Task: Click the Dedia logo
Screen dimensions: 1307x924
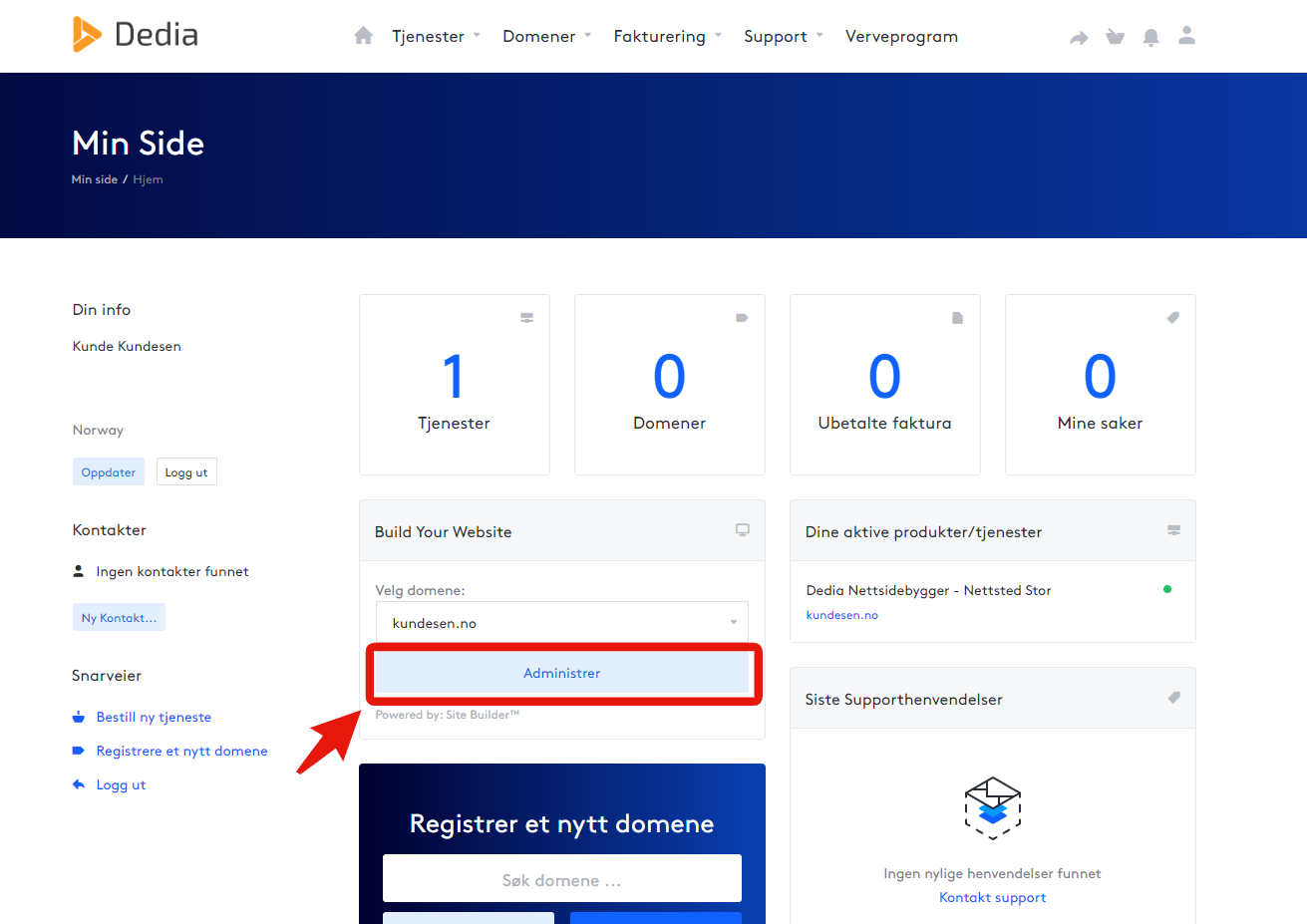Action: [x=136, y=35]
